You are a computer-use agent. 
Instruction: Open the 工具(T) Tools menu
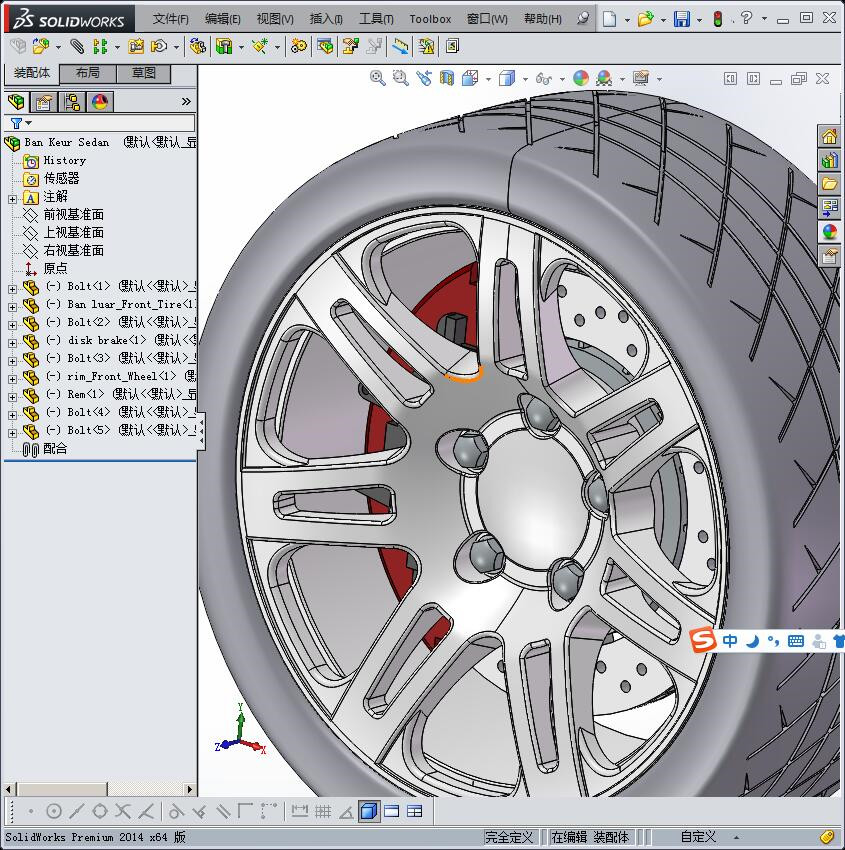(x=376, y=19)
